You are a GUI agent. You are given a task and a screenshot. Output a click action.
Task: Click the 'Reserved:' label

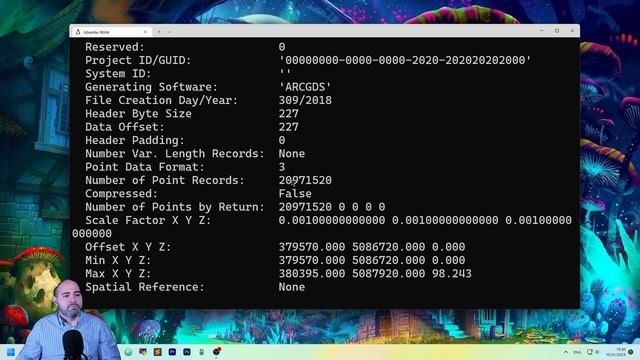click(115, 47)
